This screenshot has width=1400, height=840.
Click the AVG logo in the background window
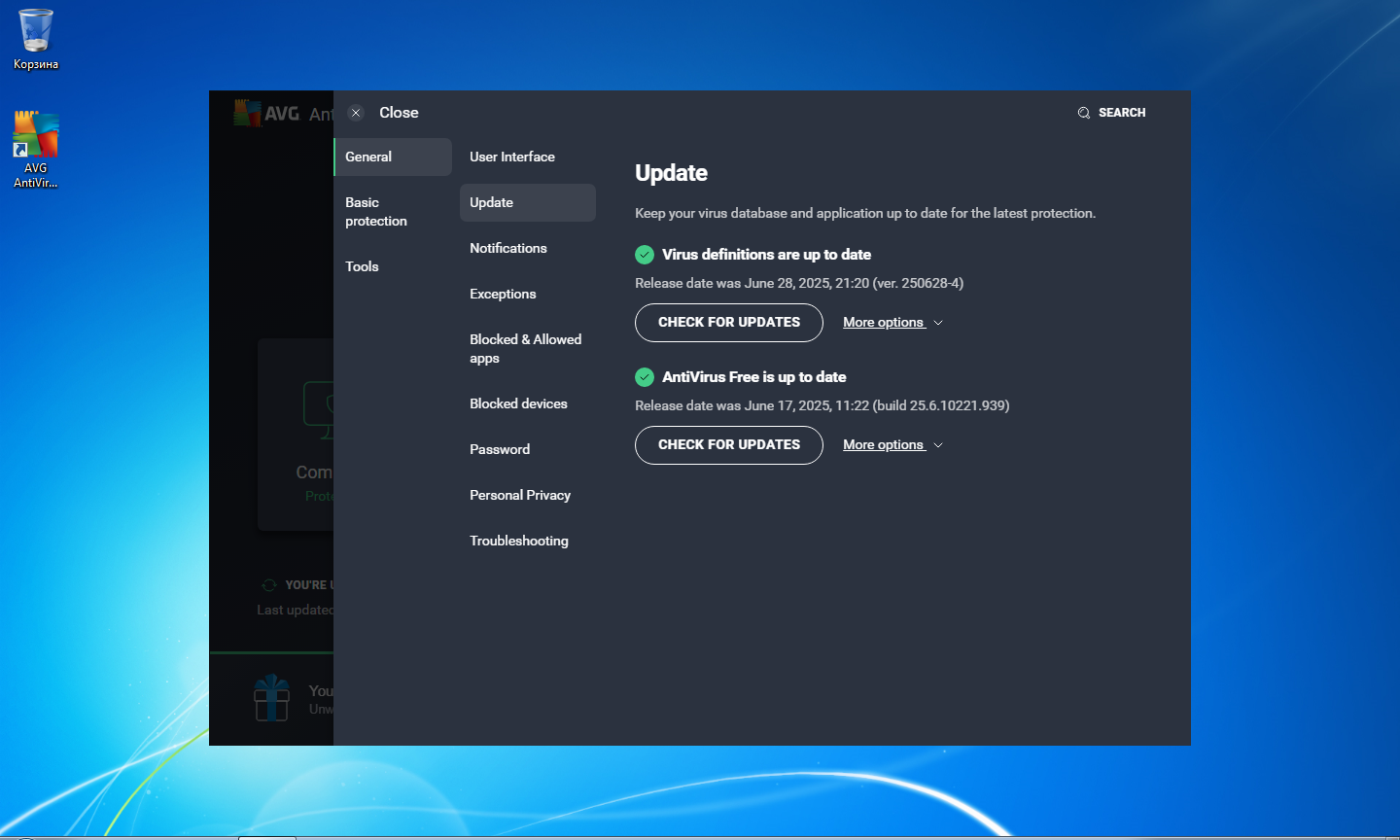pos(266,113)
